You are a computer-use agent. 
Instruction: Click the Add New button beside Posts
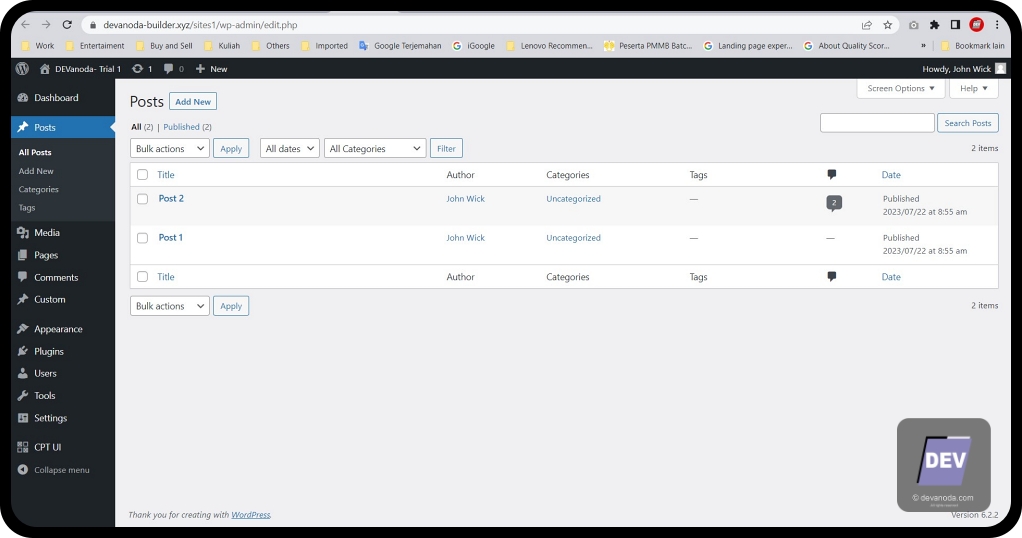[x=193, y=102]
